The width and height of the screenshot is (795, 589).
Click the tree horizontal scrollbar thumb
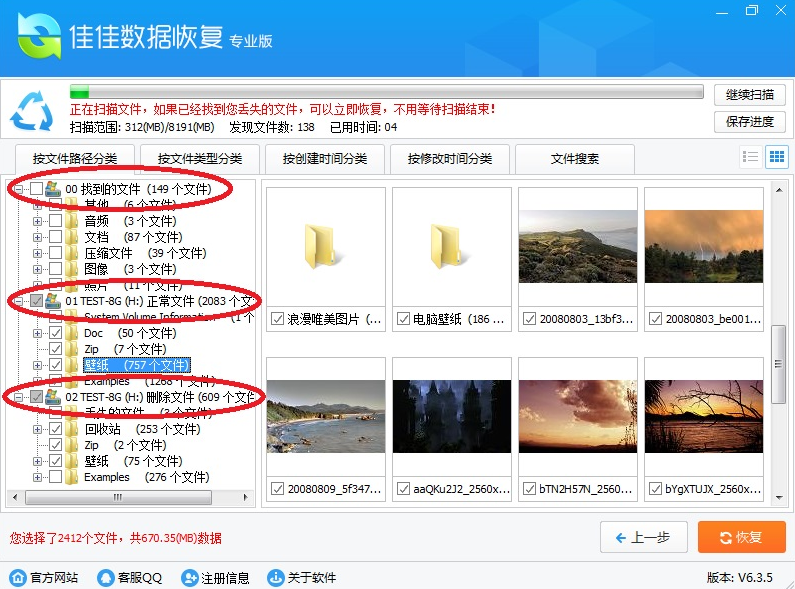118,497
